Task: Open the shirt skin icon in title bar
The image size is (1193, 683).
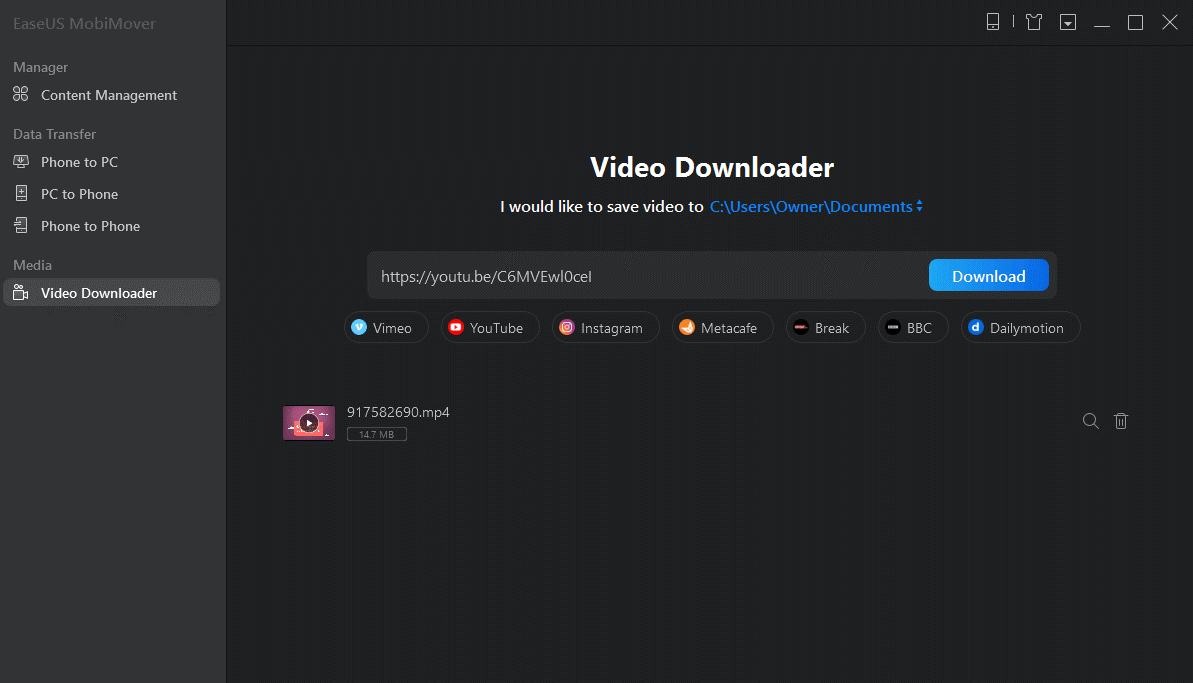Action: [1033, 22]
